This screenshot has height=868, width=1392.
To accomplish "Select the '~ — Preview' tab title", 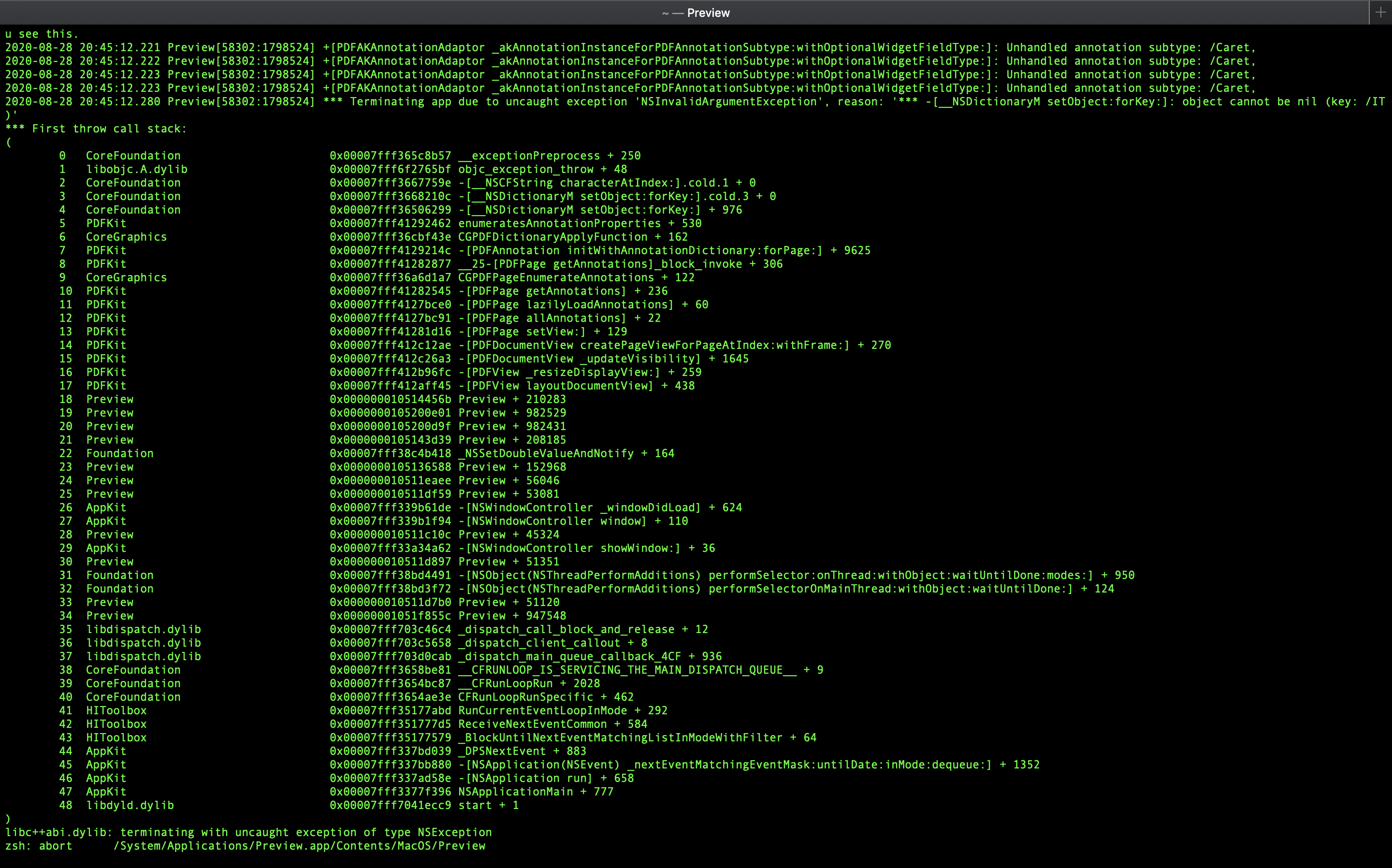I will 696,13.
